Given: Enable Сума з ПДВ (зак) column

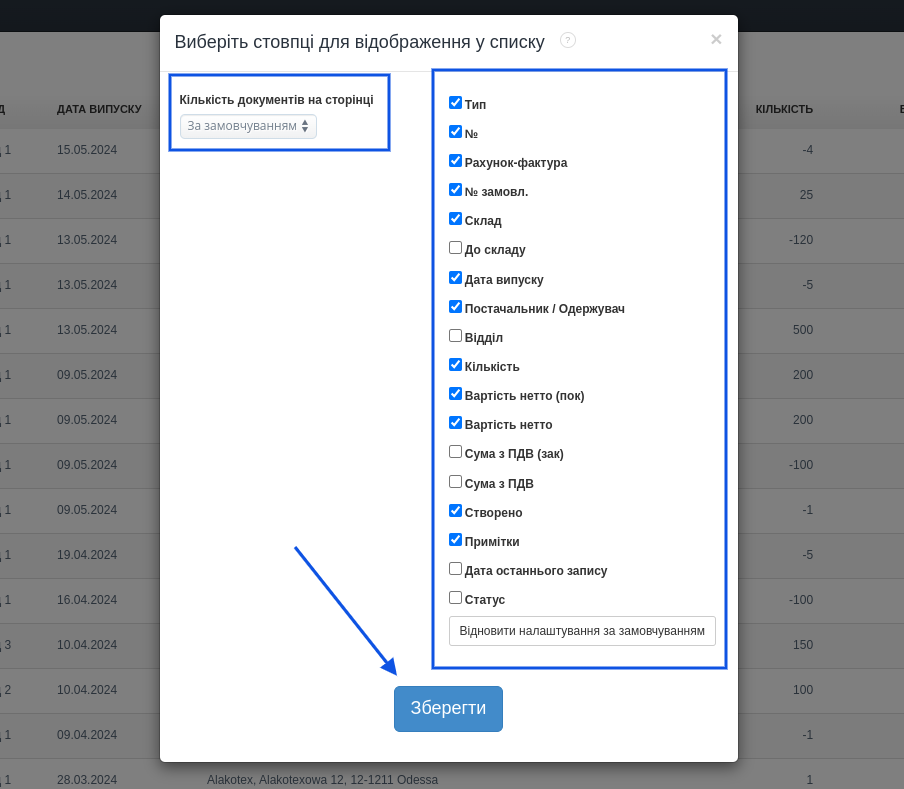Looking at the screenshot, I should 455,452.
